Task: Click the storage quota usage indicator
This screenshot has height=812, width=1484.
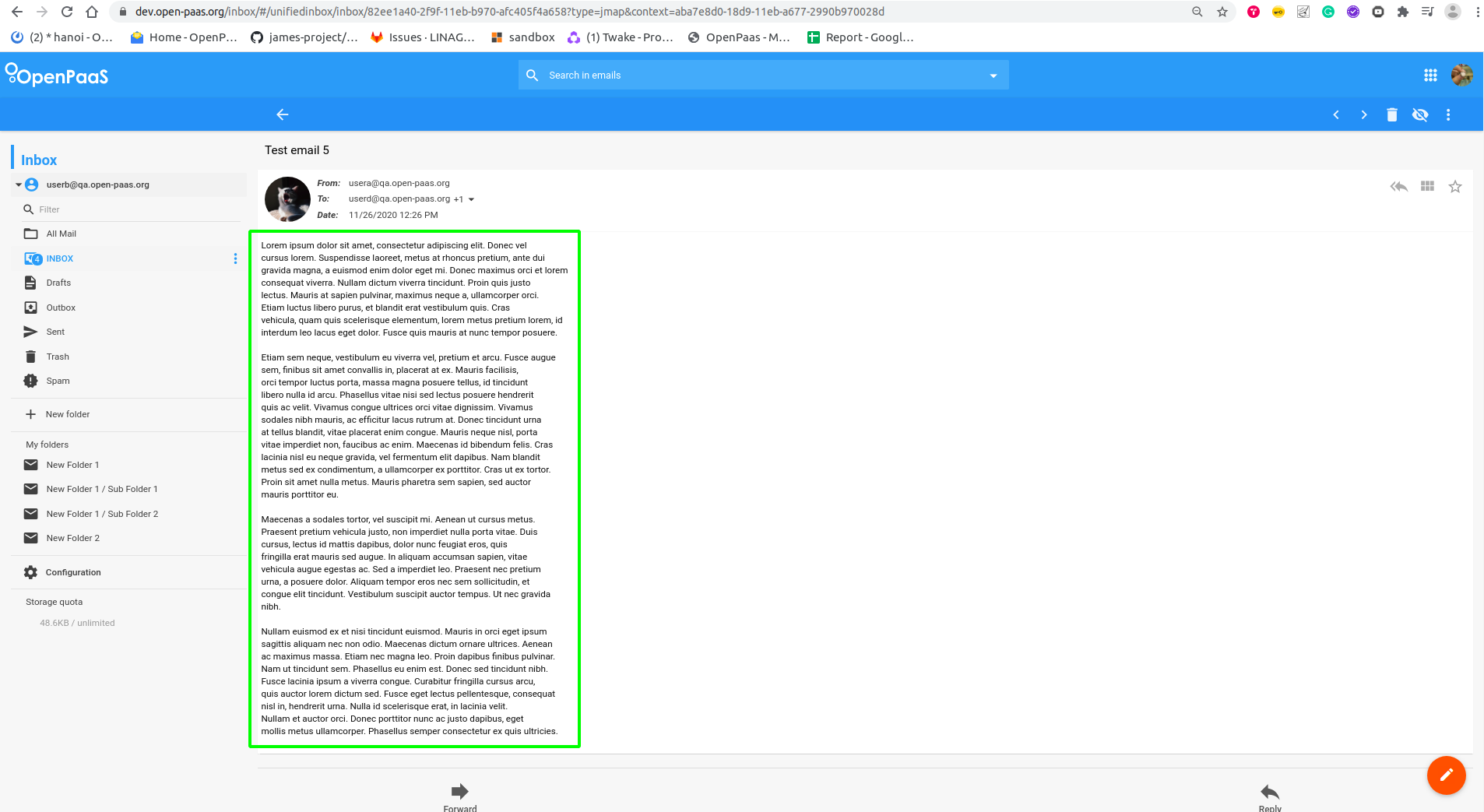Action: tap(78, 623)
